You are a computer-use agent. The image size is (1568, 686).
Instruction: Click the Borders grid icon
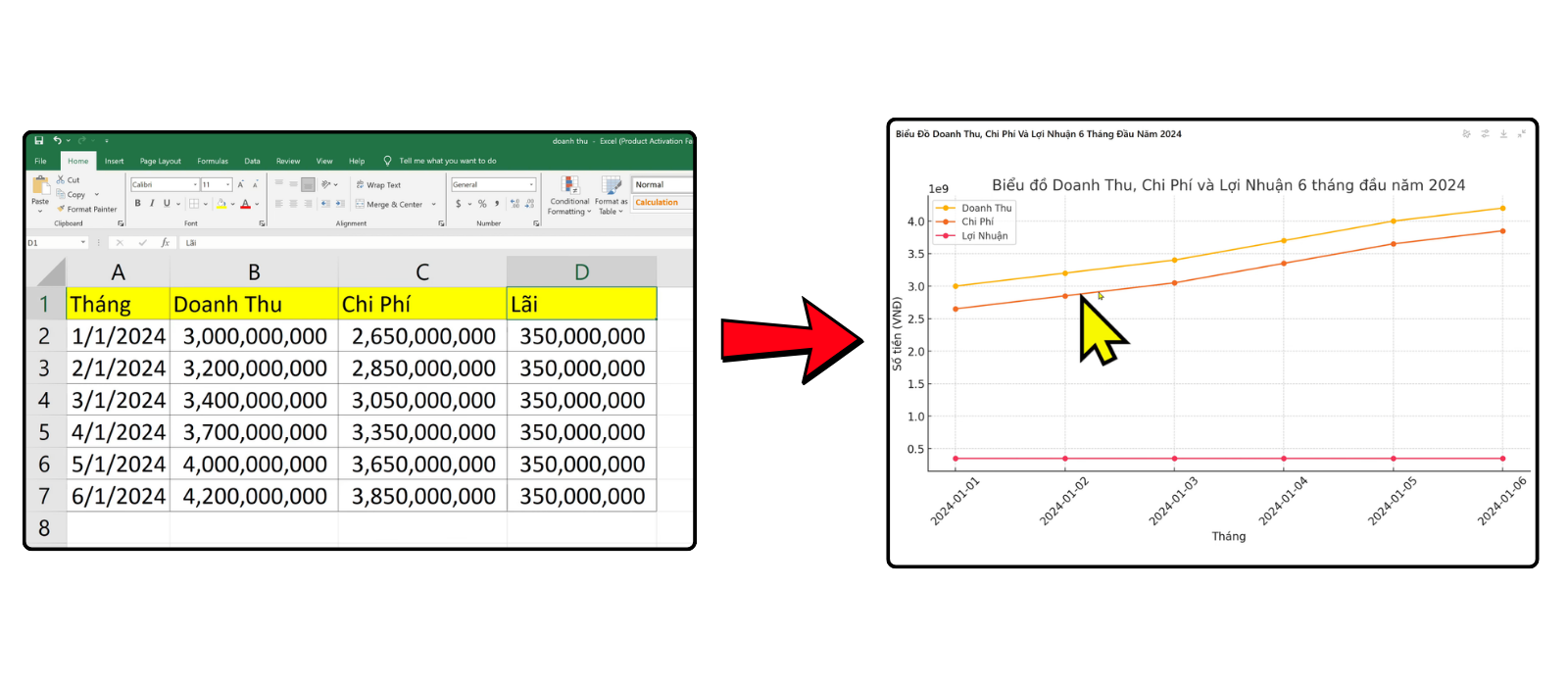click(x=194, y=204)
